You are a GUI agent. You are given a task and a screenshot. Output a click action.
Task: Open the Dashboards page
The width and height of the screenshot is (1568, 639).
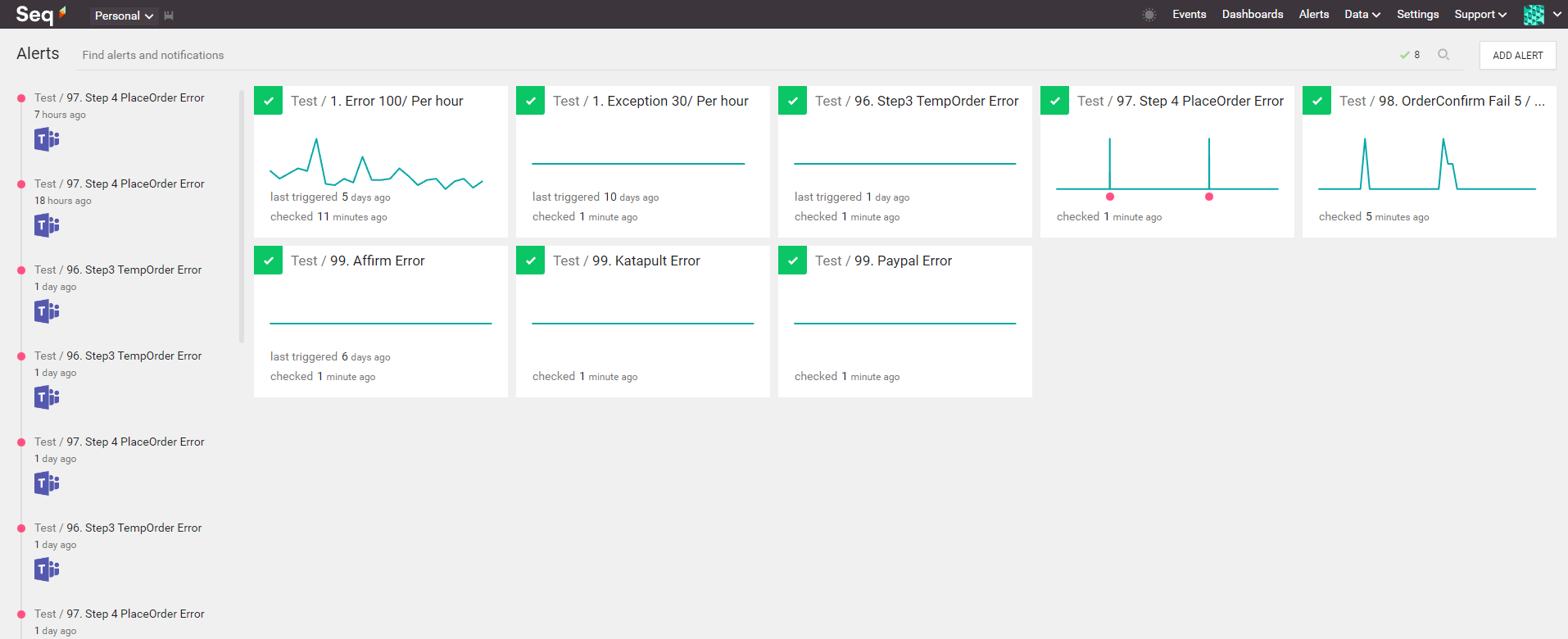tap(1252, 15)
